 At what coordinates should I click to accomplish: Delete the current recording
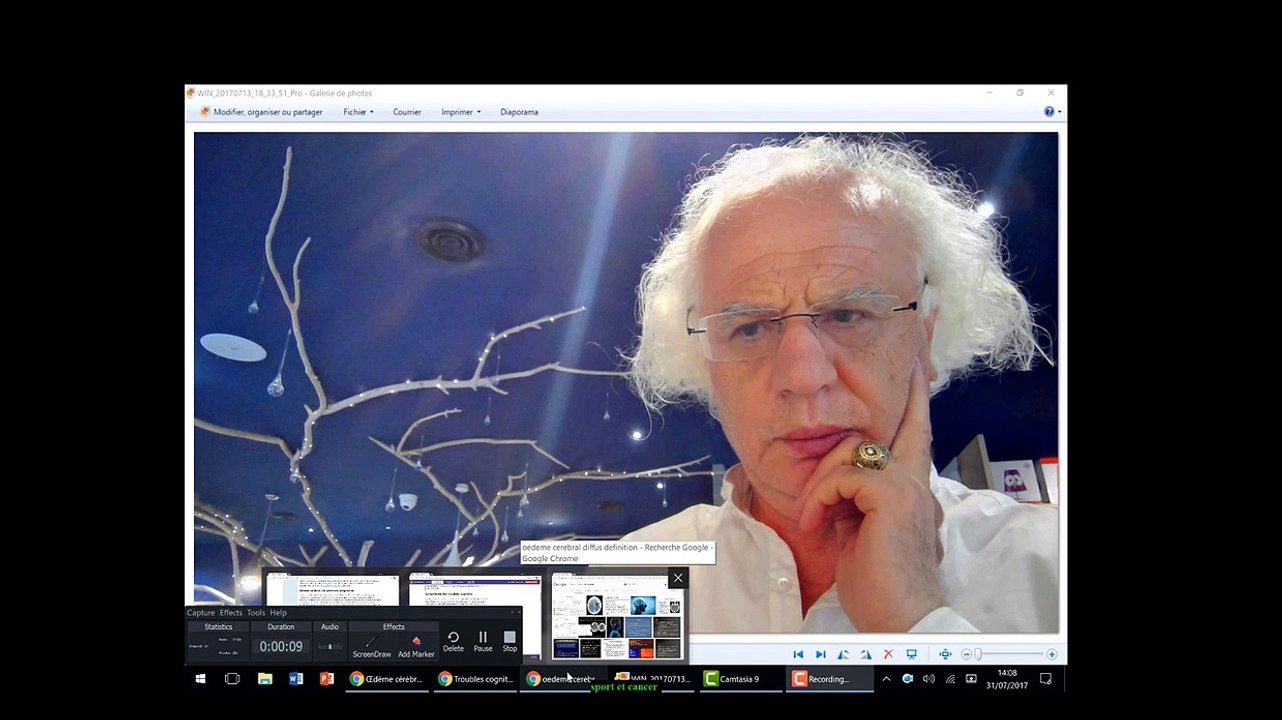coord(453,641)
